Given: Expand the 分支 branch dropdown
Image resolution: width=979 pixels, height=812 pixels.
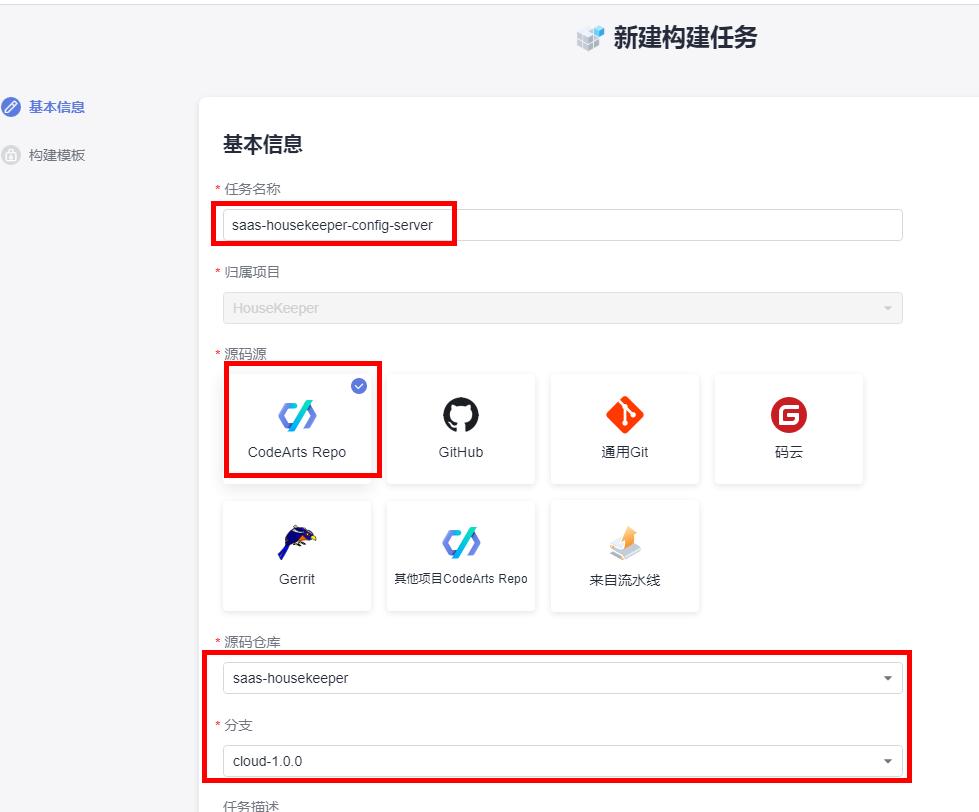Looking at the screenshot, I should coord(887,760).
